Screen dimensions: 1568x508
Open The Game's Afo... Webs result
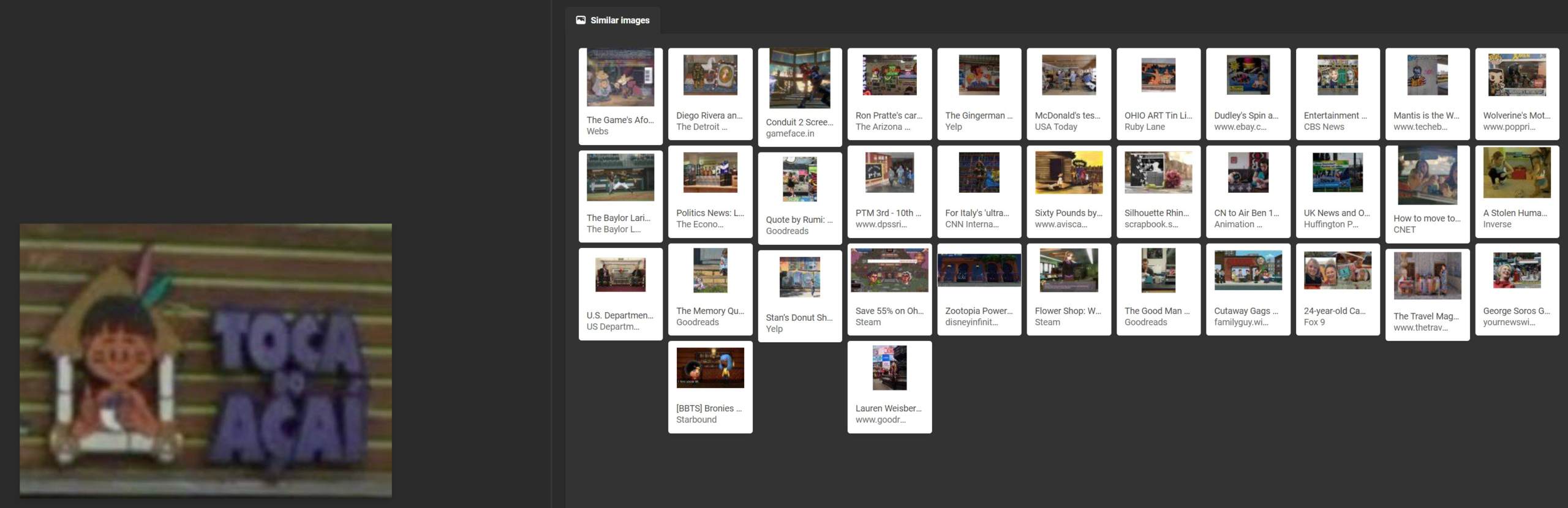[x=620, y=96]
